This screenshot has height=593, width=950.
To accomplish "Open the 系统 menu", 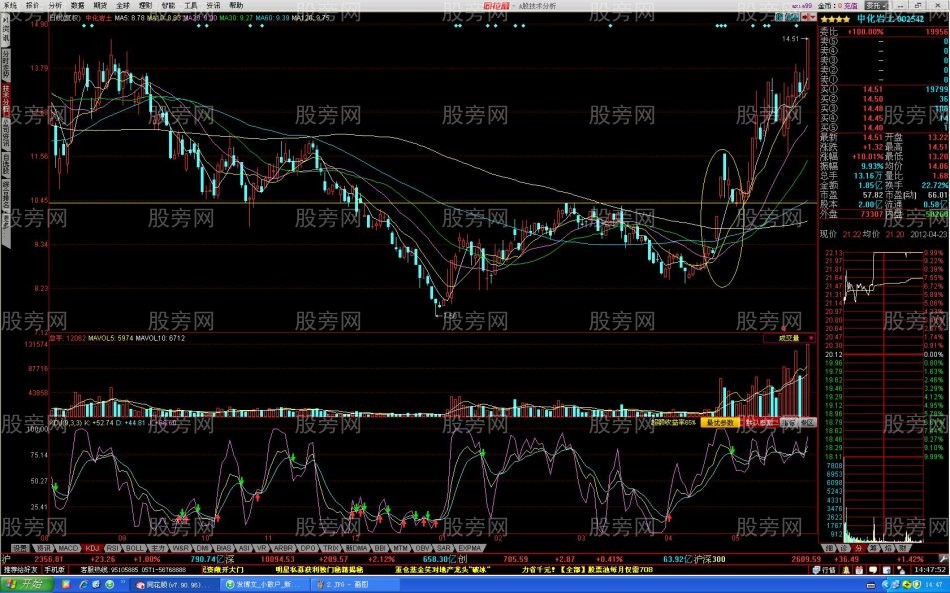I will tap(10, 5).
